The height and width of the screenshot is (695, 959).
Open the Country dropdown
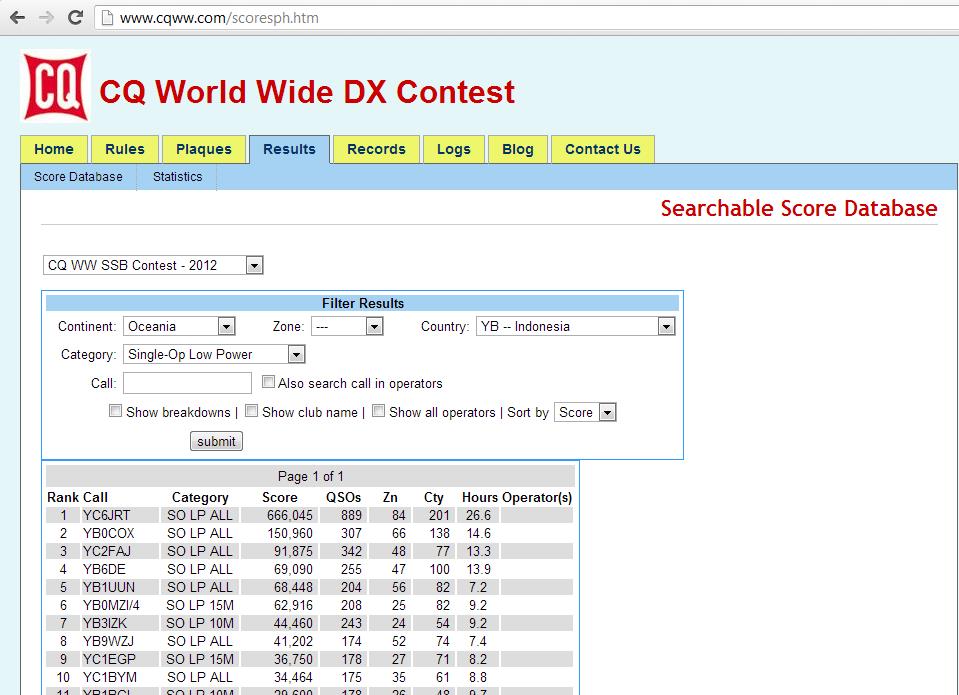(x=576, y=326)
